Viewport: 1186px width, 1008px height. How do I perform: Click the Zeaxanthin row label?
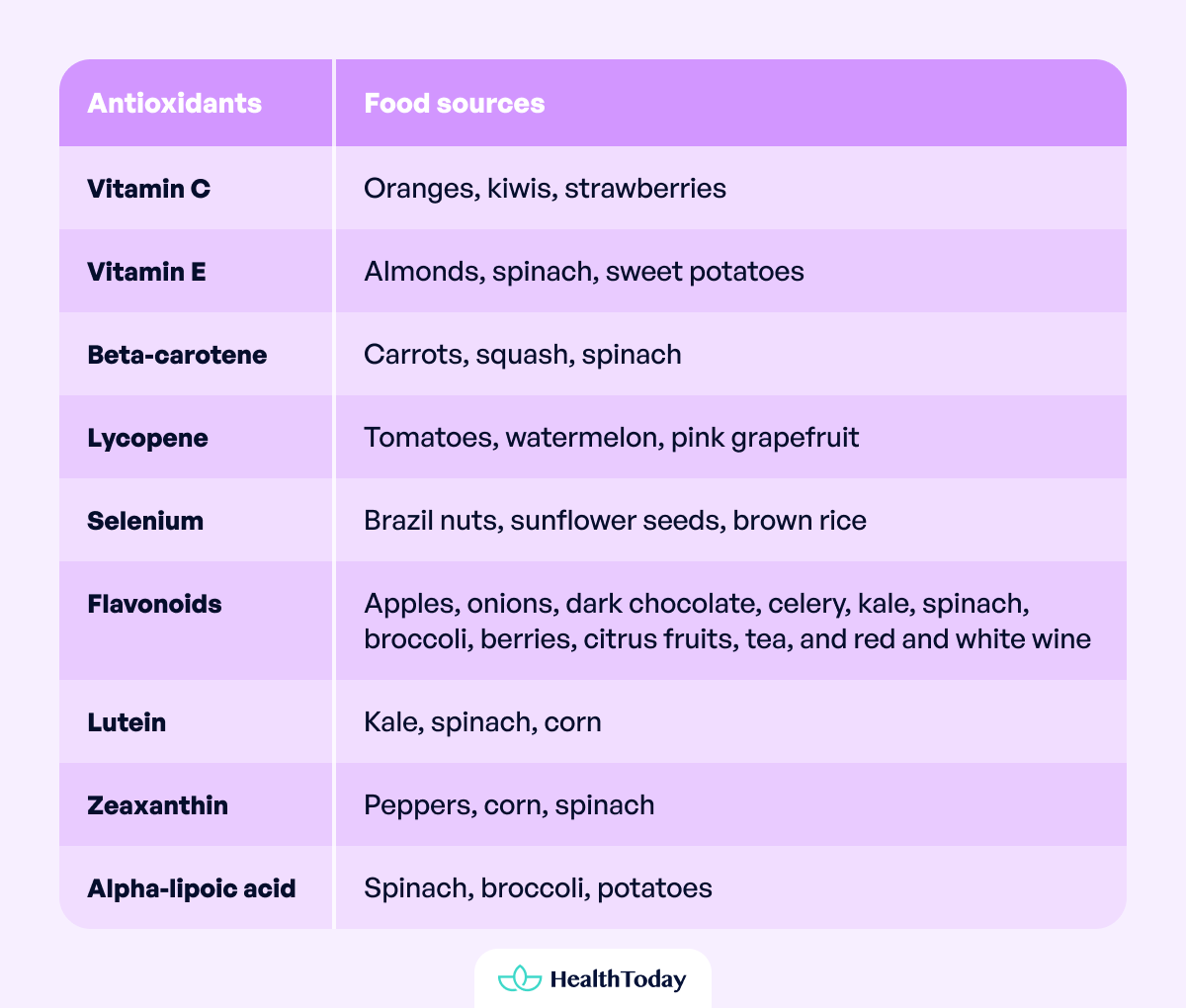[158, 805]
